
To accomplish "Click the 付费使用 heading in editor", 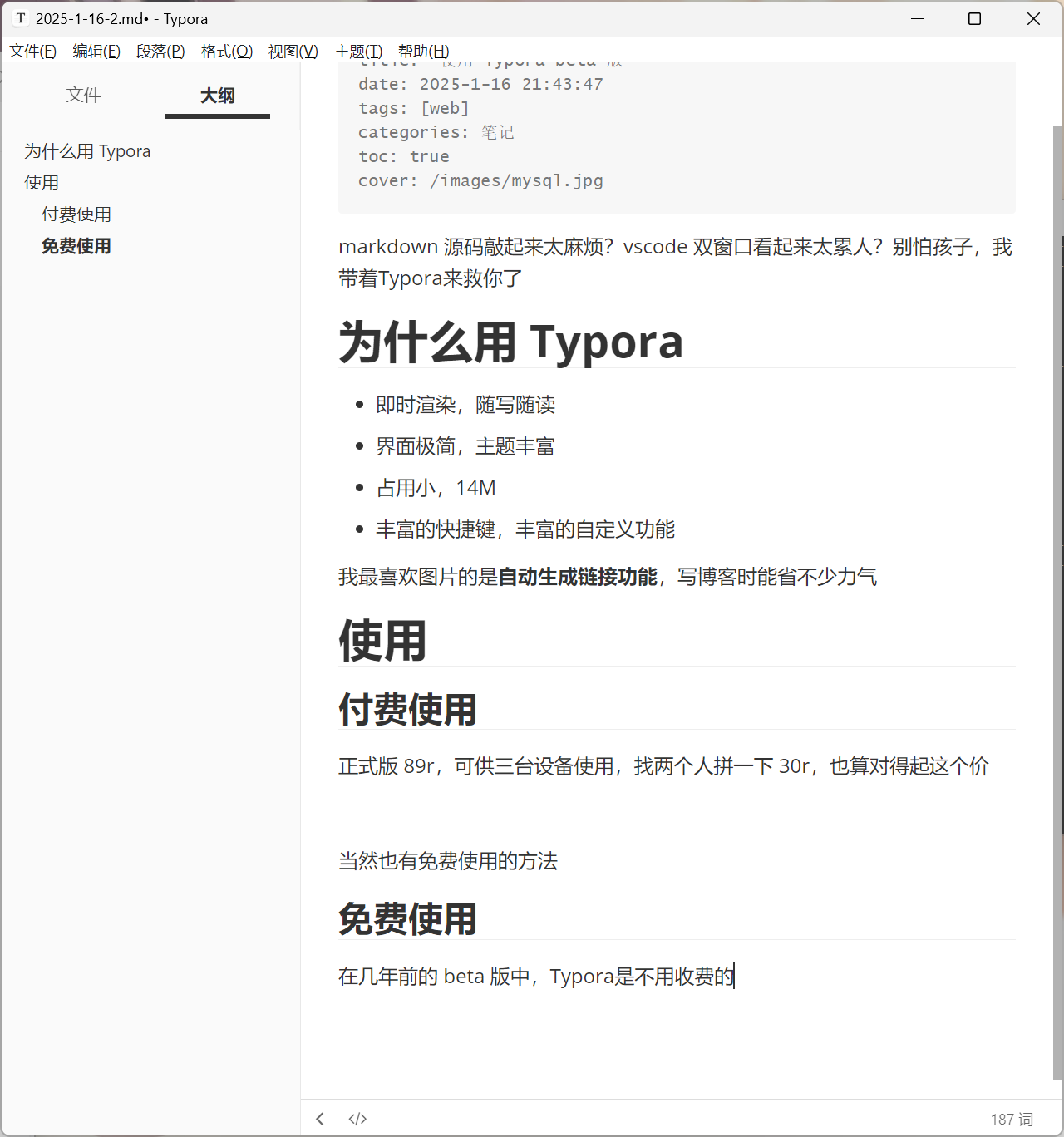I will point(407,710).
